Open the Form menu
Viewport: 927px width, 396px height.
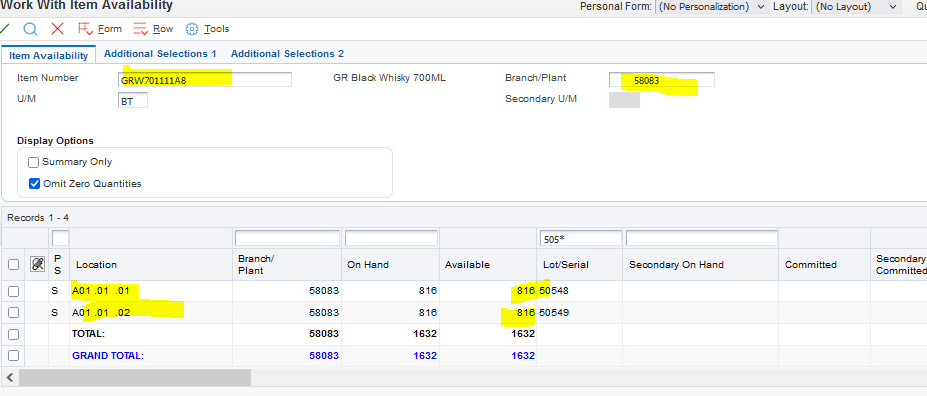click(99, 28)
